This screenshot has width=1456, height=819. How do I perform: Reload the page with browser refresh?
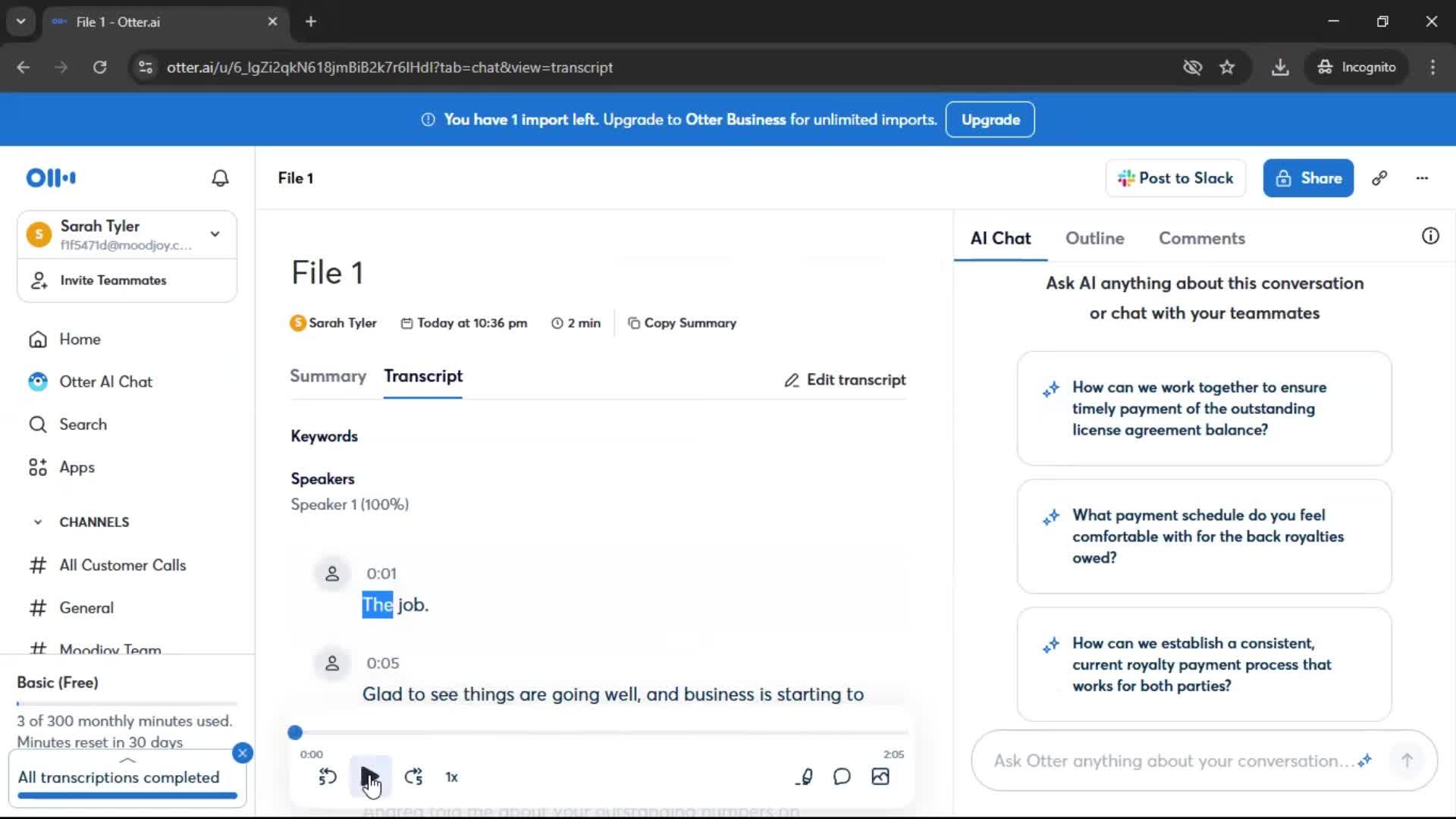coord(100,67)
